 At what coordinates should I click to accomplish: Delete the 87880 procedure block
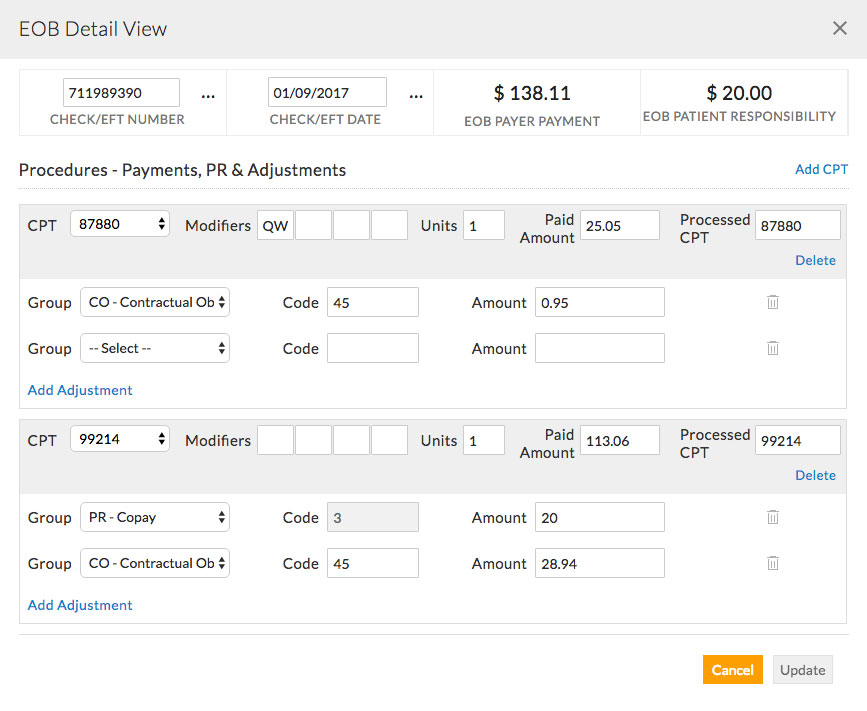click(x=815, y=260)
